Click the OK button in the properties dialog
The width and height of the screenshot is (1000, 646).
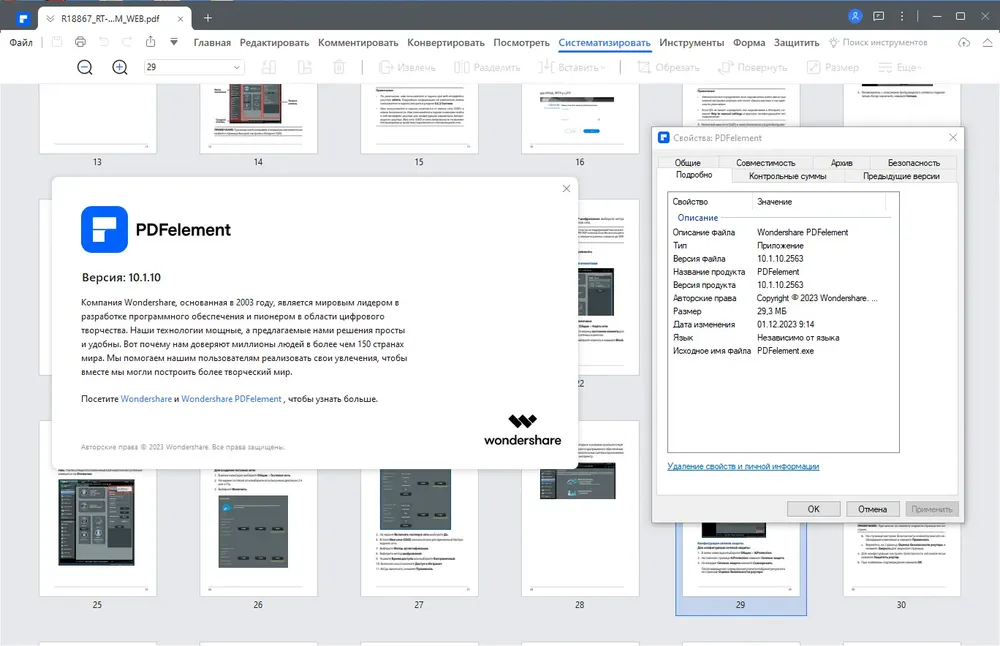point(814,509)
